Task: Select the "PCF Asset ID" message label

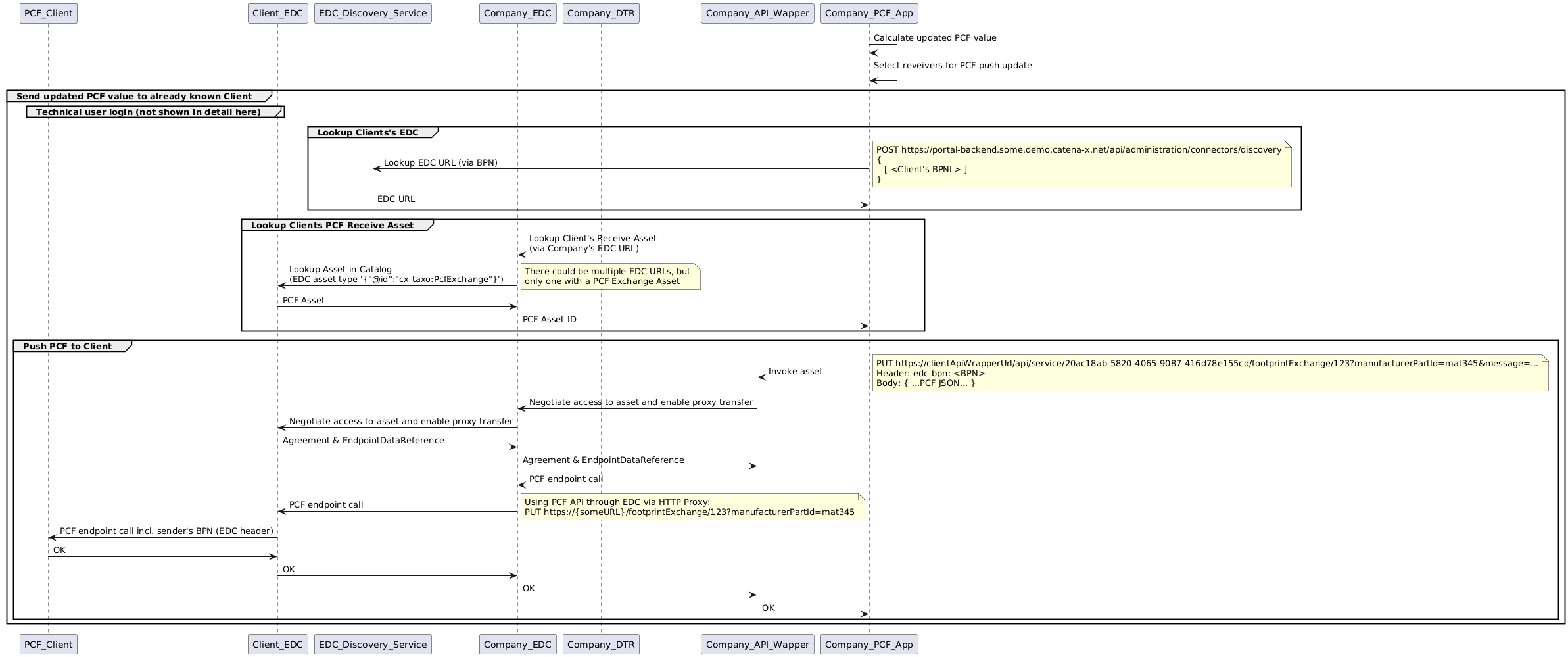Action: point(549,320)
